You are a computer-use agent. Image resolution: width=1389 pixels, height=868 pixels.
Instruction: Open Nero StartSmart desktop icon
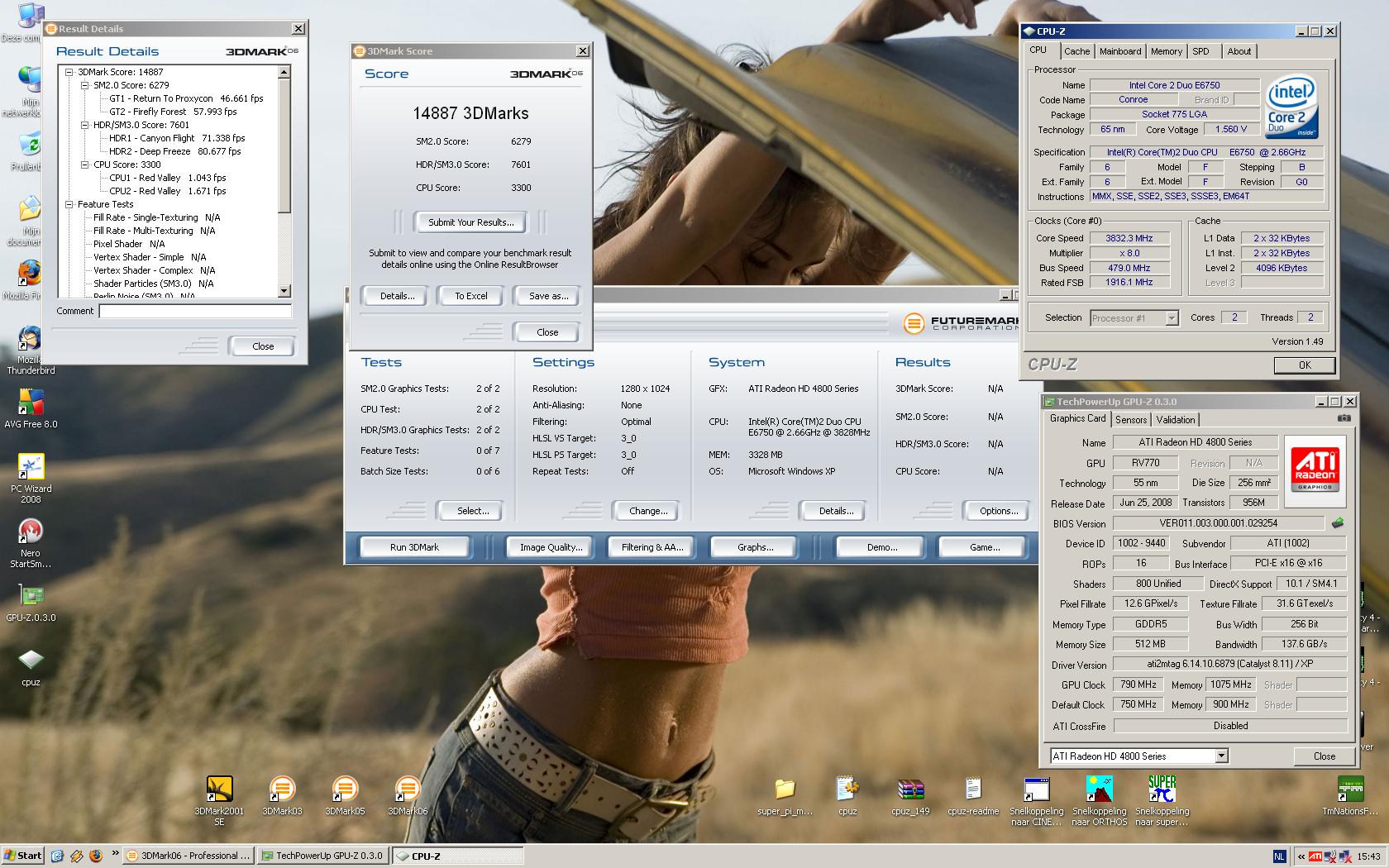click(x=31, y=533)
